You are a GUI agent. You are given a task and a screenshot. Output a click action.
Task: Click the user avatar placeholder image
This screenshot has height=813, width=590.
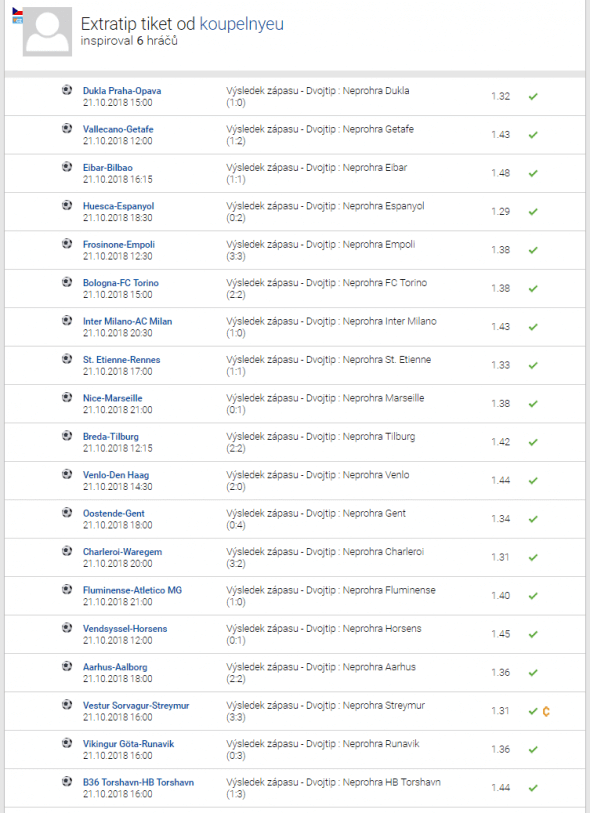coord(47,32)
